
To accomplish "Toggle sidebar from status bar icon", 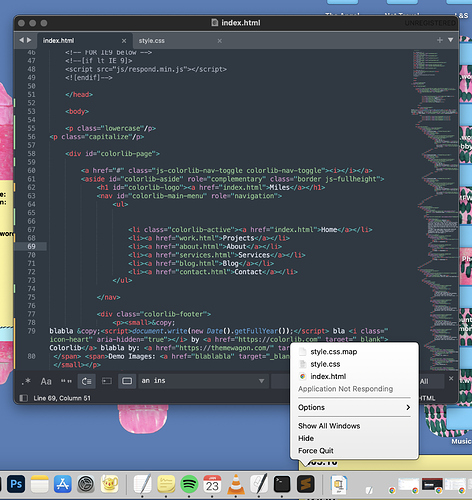I will coord(23,398).
